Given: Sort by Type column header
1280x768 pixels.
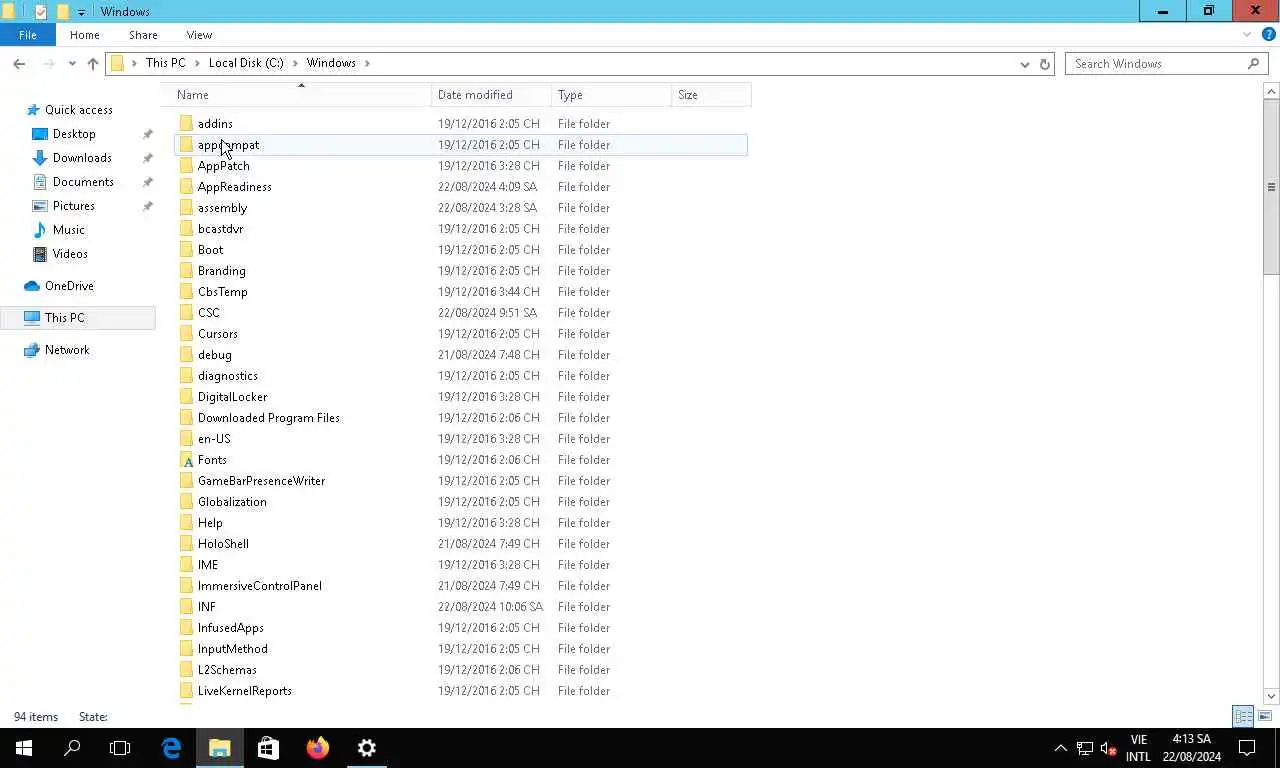Looking at the screenshot, I should pos(611,95).
